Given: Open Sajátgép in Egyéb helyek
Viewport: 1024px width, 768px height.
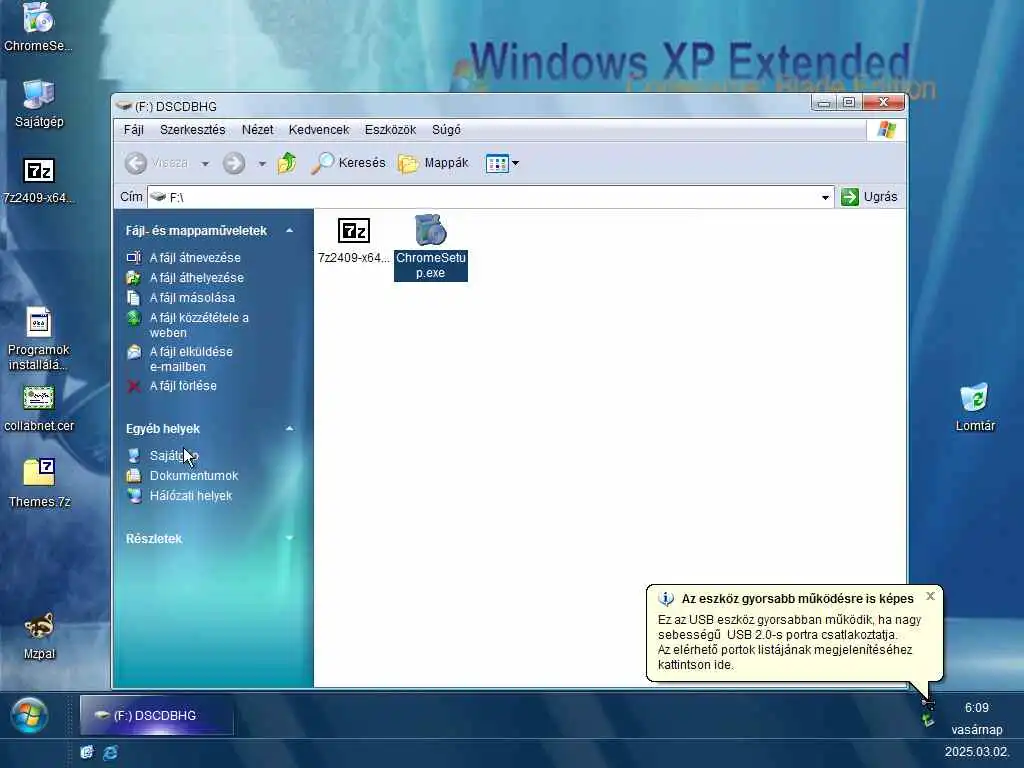Looking at the screenshot, I should (x=174, y=455).
